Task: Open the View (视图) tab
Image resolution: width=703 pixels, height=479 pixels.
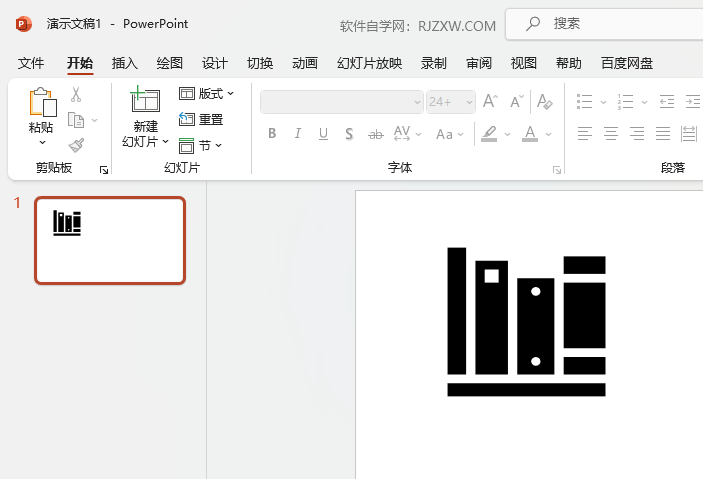Action: 524,63
